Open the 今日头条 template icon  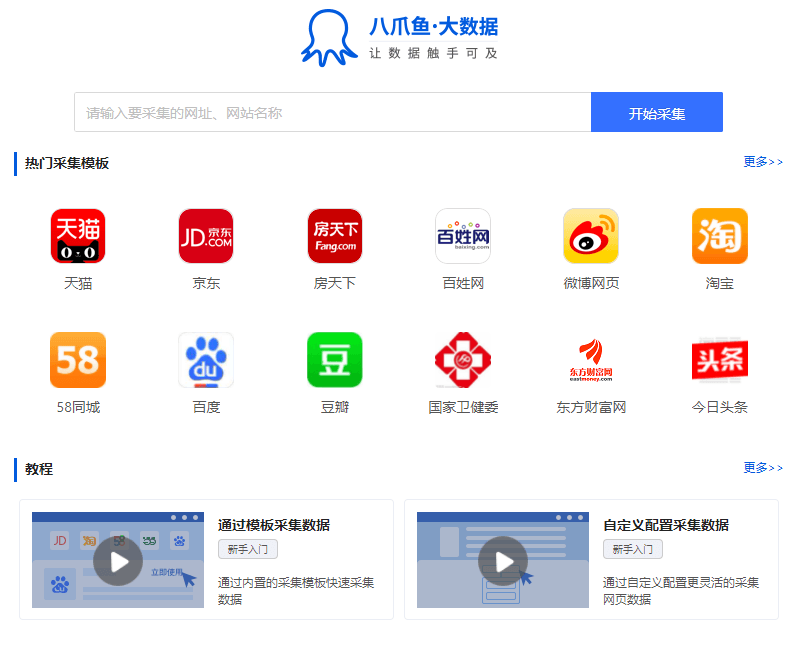[x=720, y=360]
